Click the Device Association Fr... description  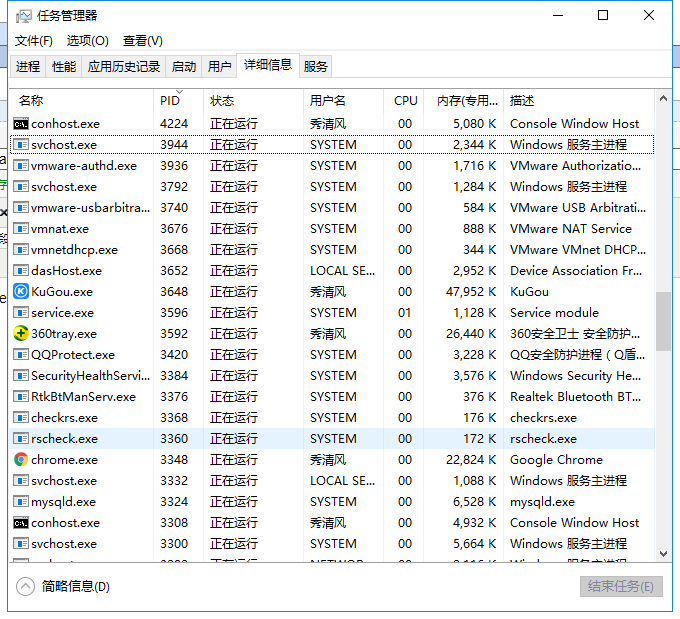coord(576,271)
